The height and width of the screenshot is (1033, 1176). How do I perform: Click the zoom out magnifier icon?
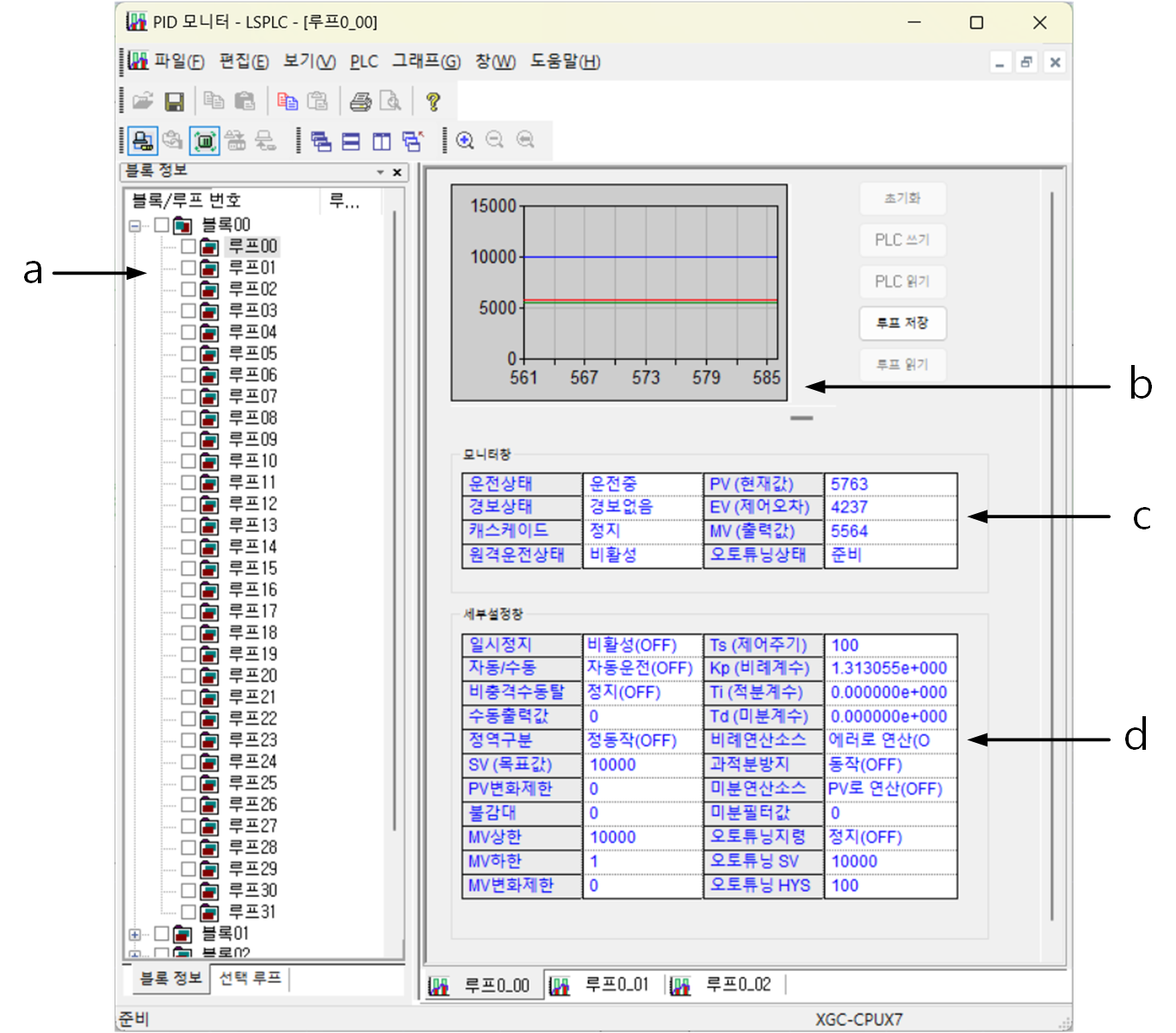click(495, 140)
